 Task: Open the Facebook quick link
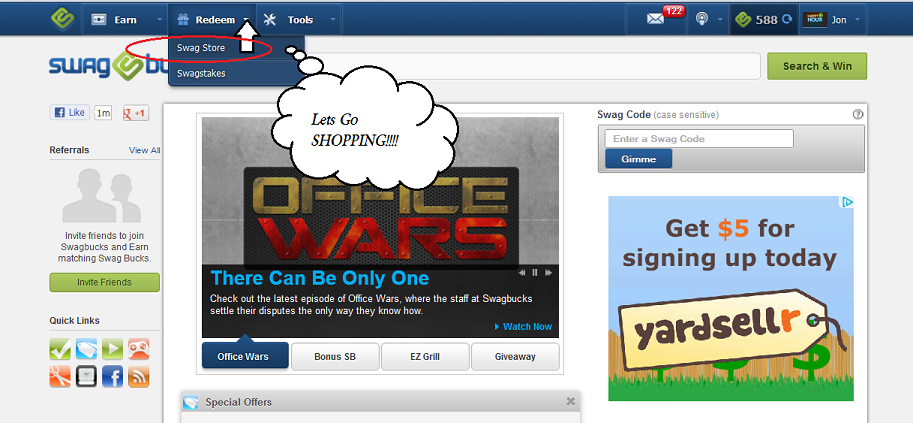(112, 376)
